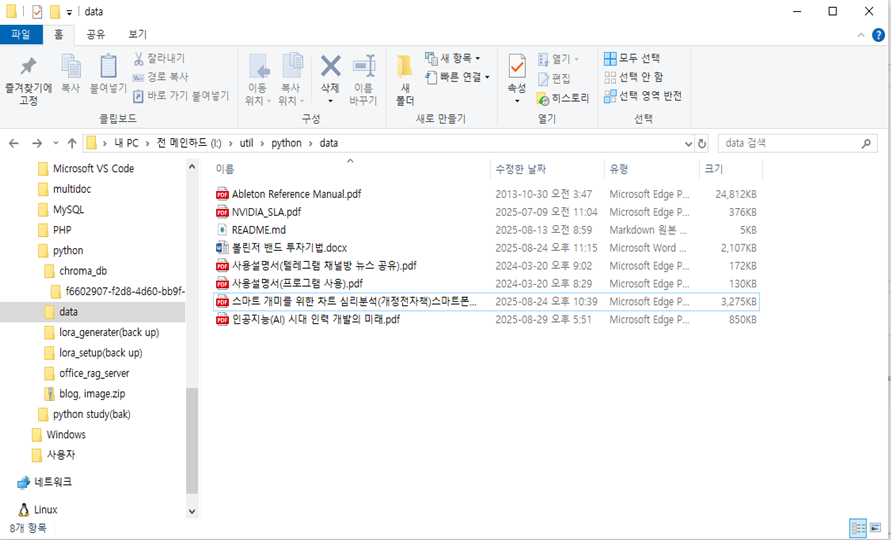Open the 빠른 연결 (Easy access) dropdown
This screenshot has width=891, height=540.
457,77
